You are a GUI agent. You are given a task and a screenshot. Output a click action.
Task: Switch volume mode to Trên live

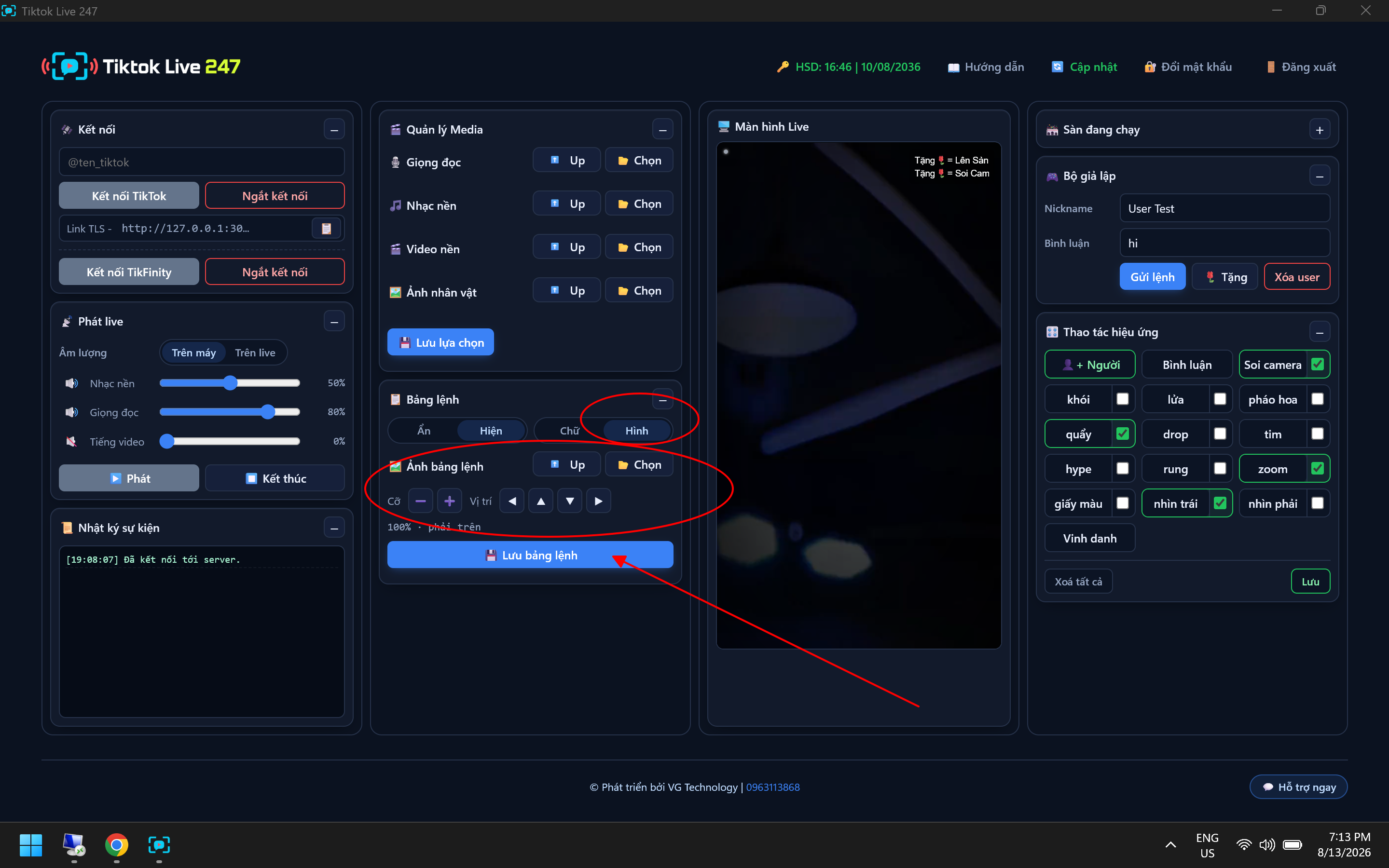pos(255,353)
